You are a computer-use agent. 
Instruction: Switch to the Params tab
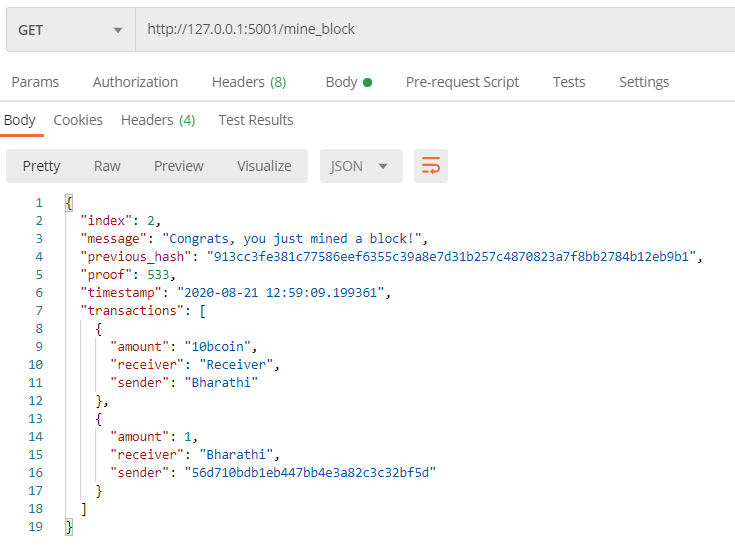pos(35,82)
